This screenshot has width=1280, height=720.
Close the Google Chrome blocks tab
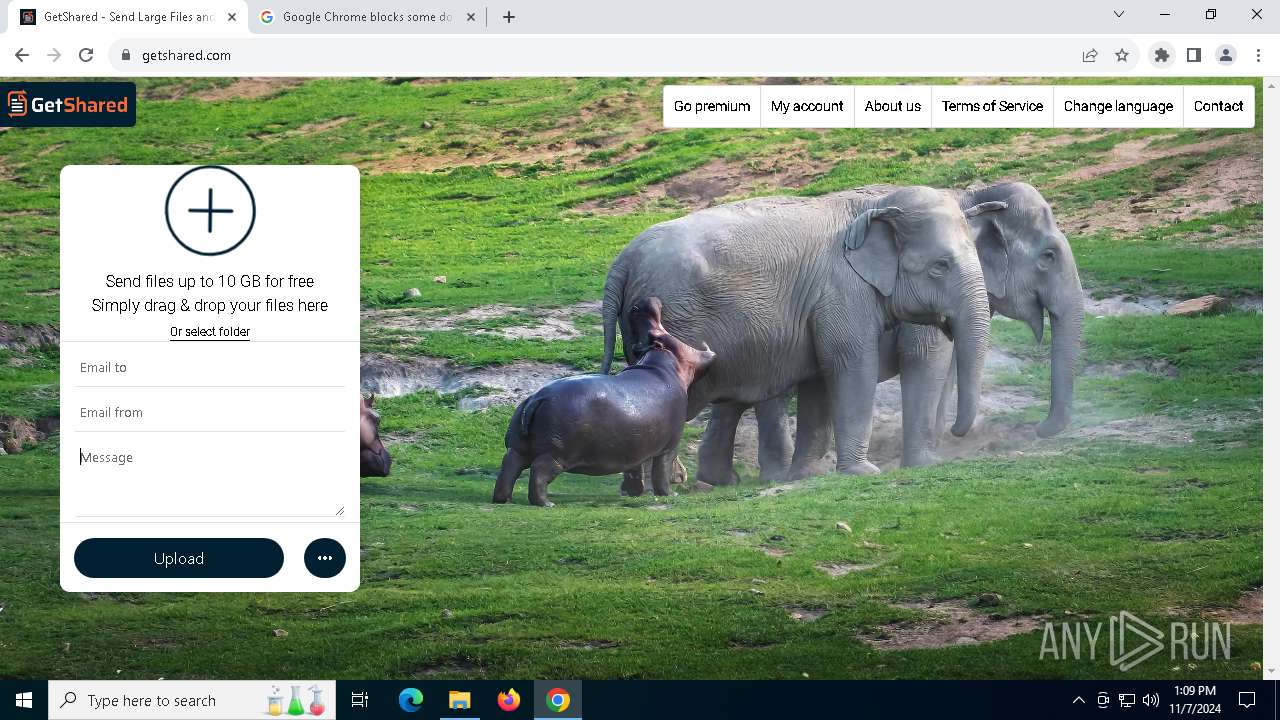coord(471,17)
